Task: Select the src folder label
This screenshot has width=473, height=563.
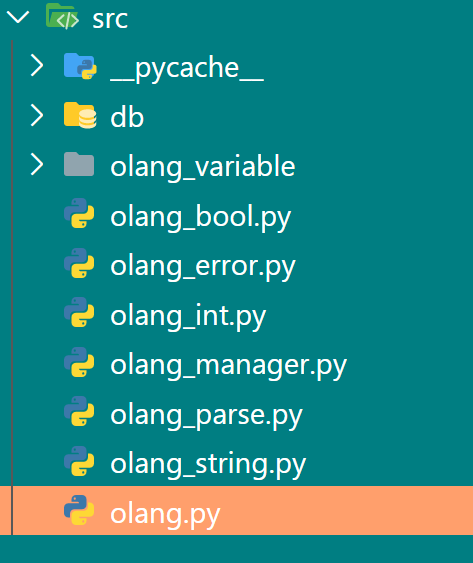Action: point(110,20)
